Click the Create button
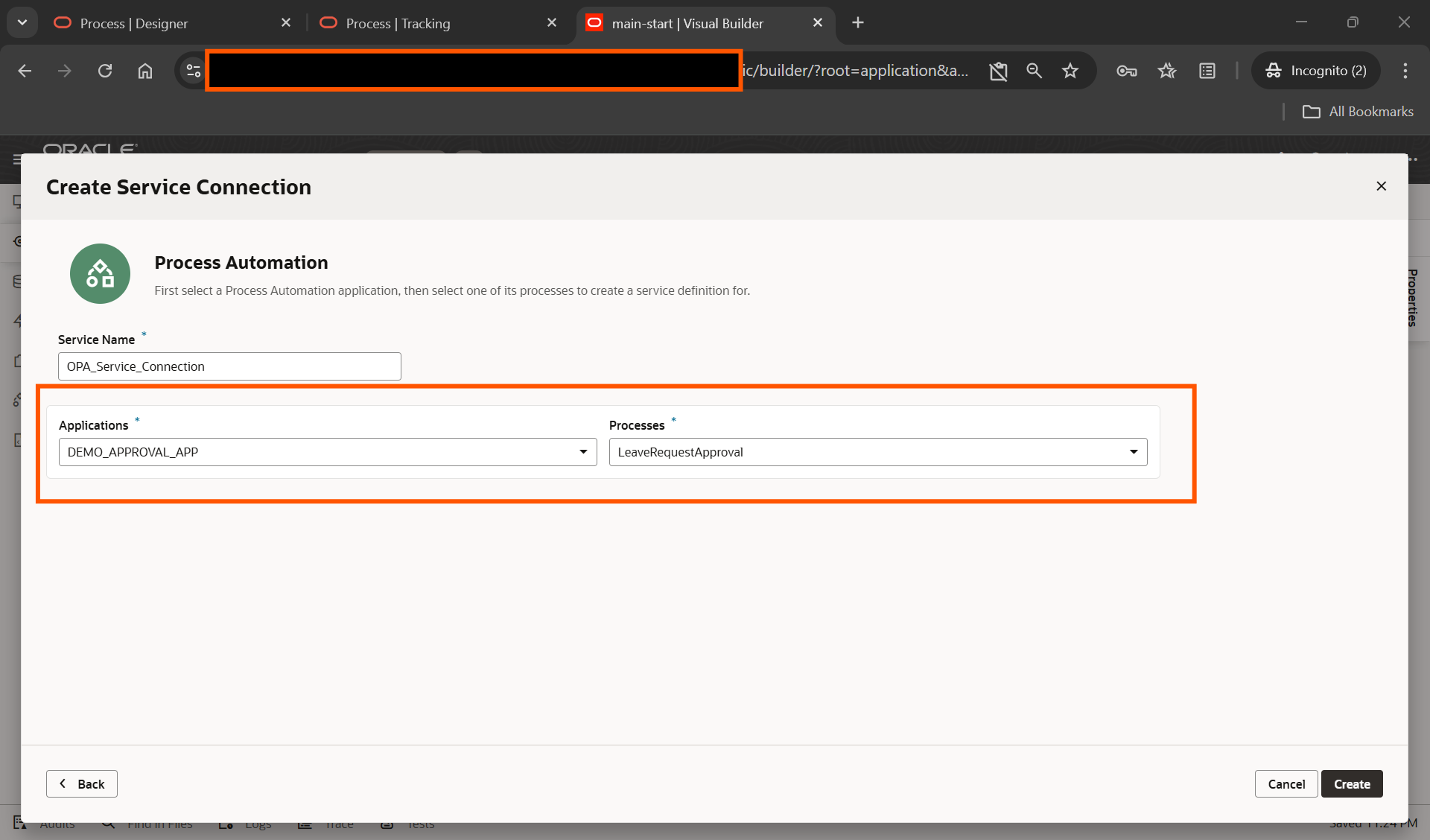Screen dimensions: 1430x840 (1352, 783)
